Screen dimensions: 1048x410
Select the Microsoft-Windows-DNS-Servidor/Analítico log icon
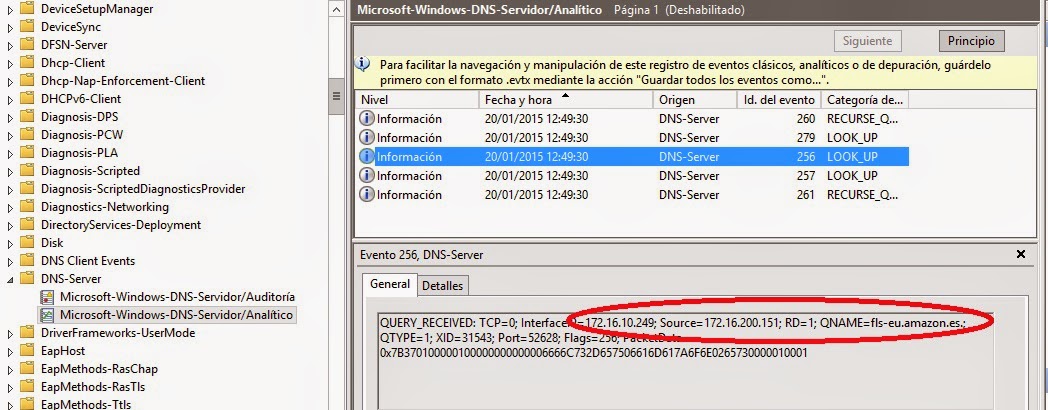(x=47, y=315)
